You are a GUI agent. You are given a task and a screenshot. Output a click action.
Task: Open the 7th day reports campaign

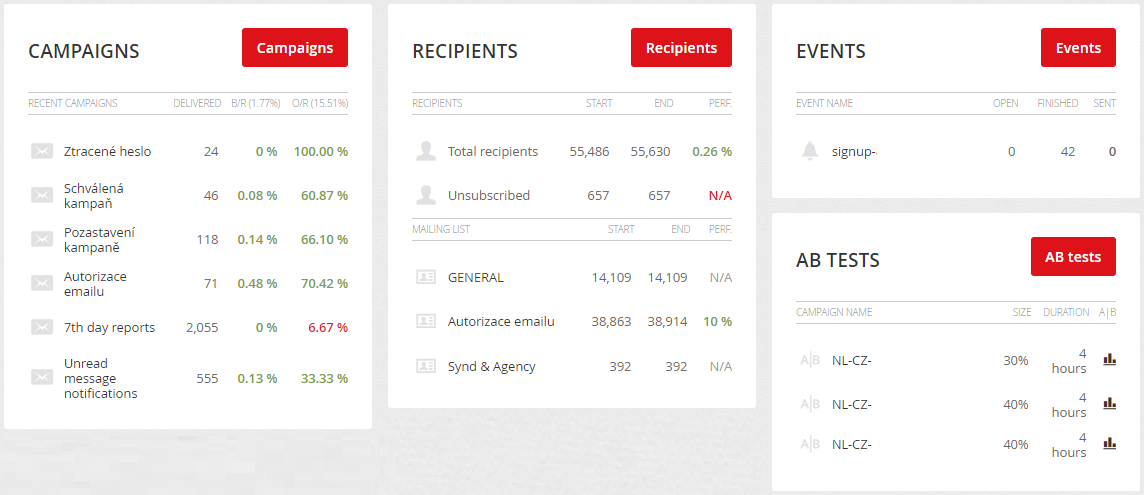pyautogui.click(x=109, y=327)
